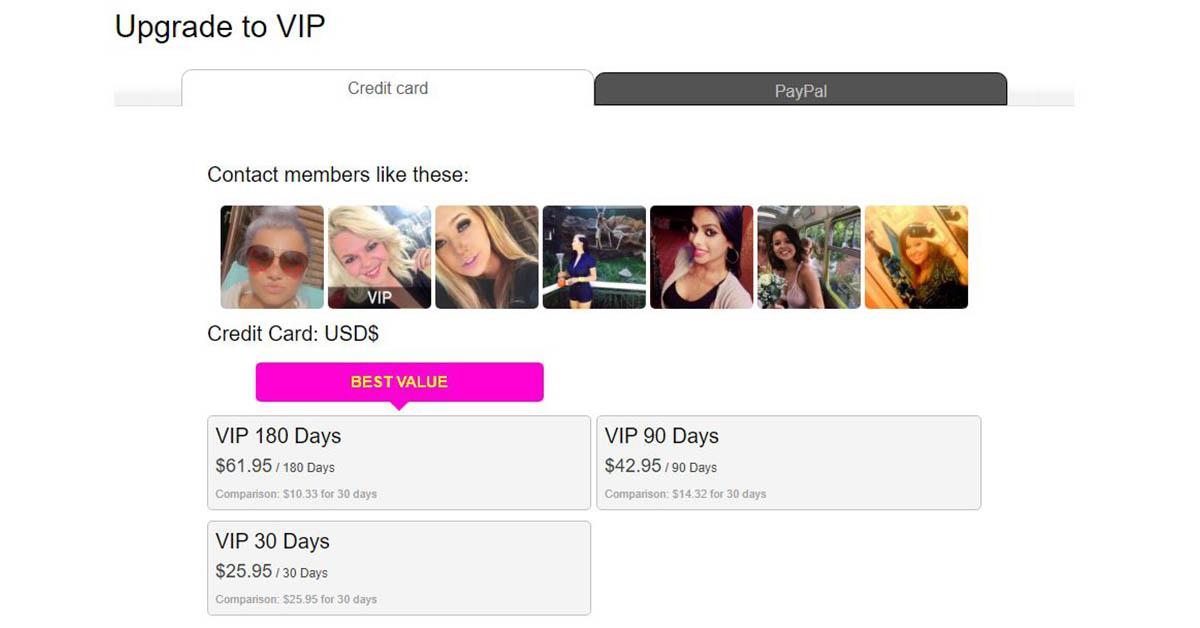Click the $42.95 price for 90 days
The image size is (1200, 628).
[x=633, y=466]
